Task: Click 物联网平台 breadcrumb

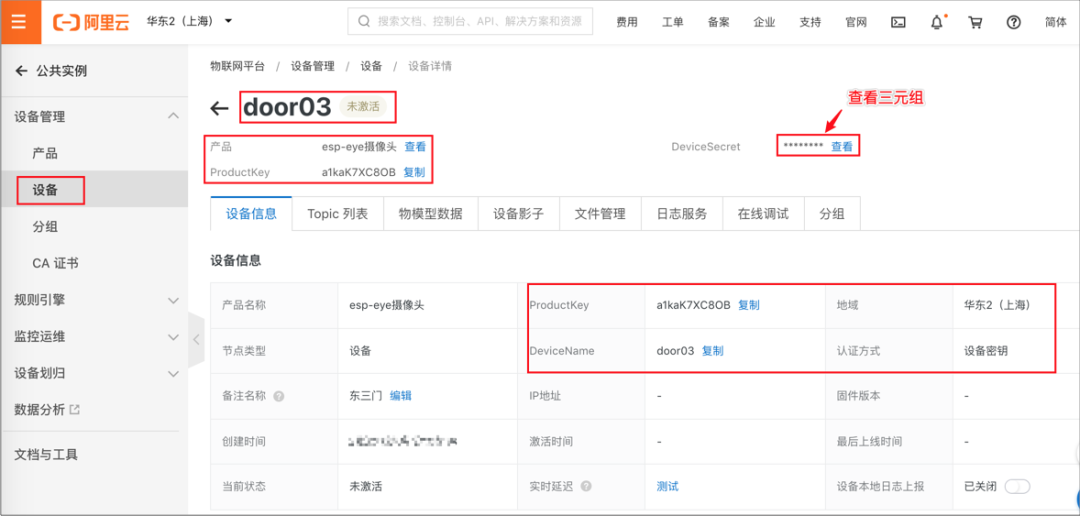Action: tap(237, 66)
